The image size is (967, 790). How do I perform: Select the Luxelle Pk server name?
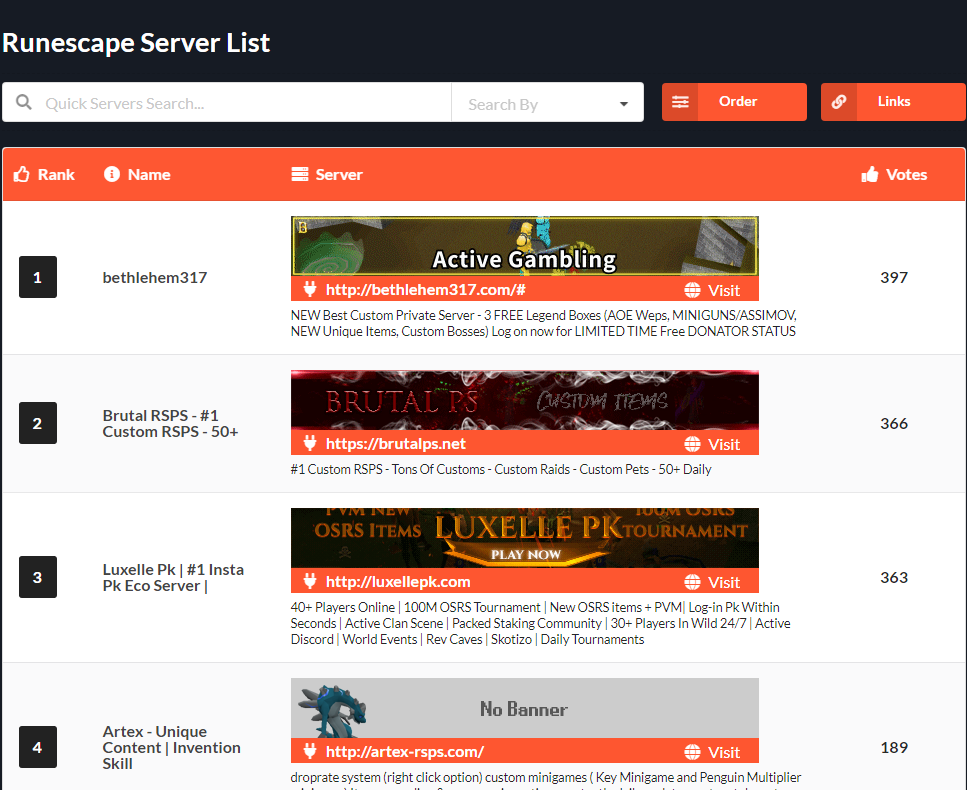[173, 577]
